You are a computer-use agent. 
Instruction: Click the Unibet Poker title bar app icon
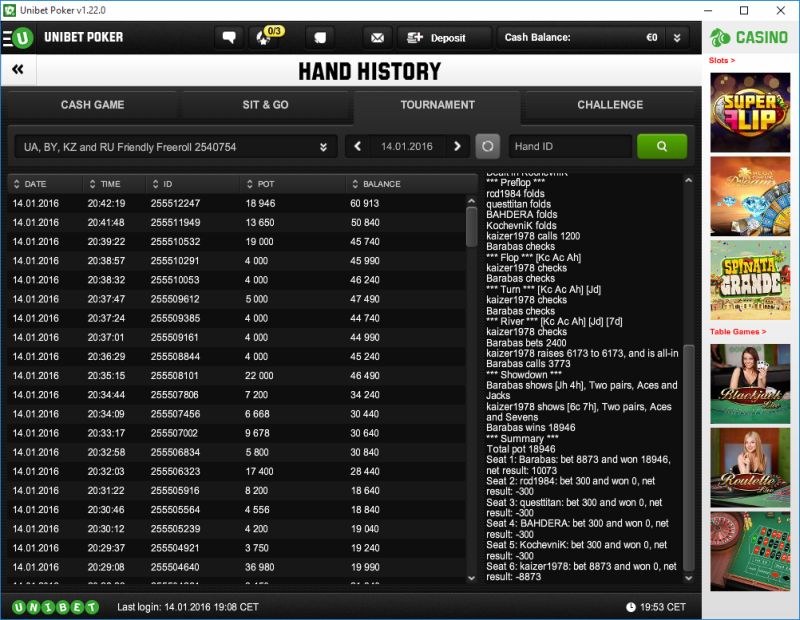[x=9, y=10]
